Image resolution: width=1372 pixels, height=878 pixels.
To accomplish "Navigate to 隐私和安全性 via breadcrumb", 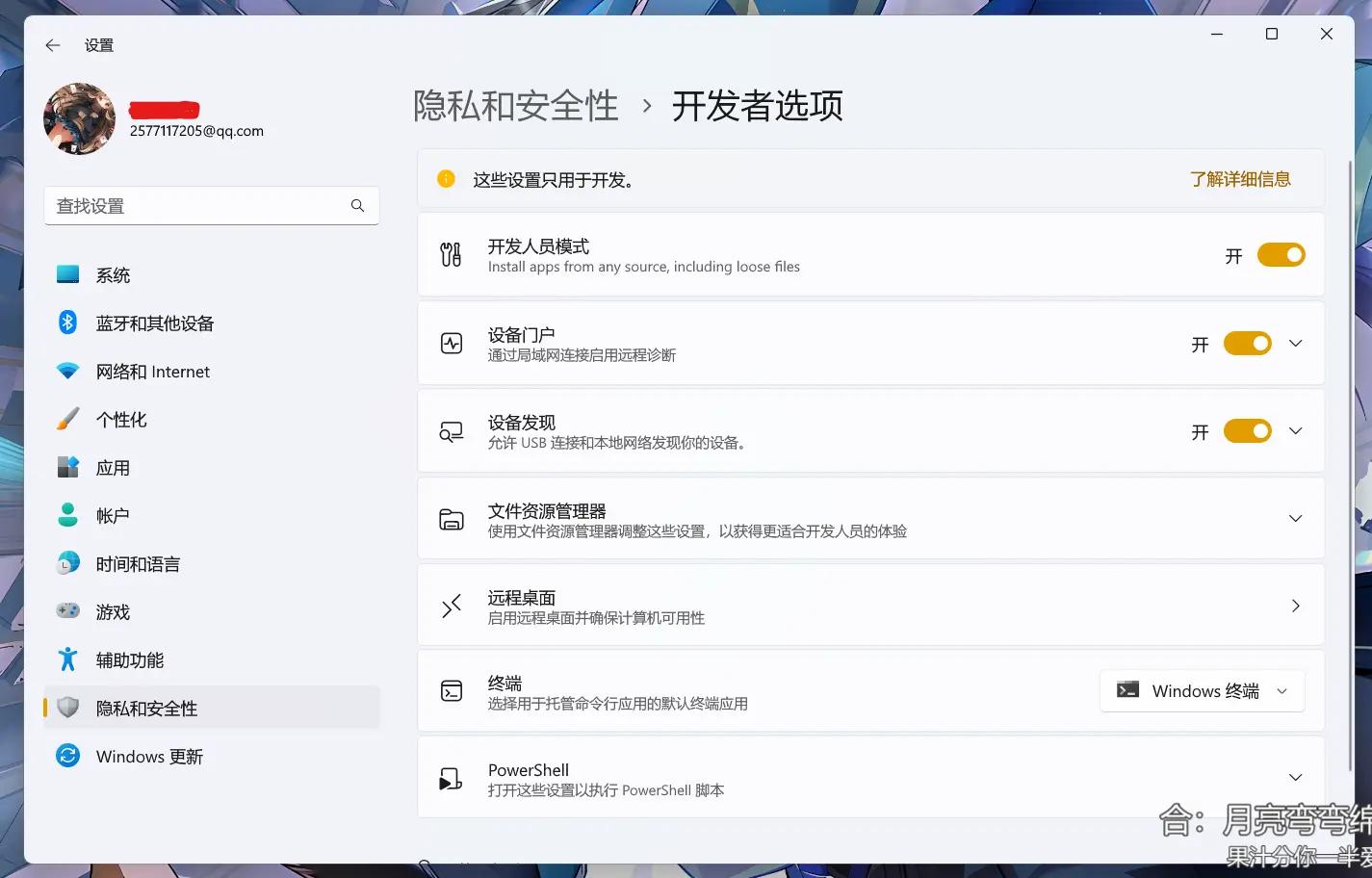I will pos(515,106).
